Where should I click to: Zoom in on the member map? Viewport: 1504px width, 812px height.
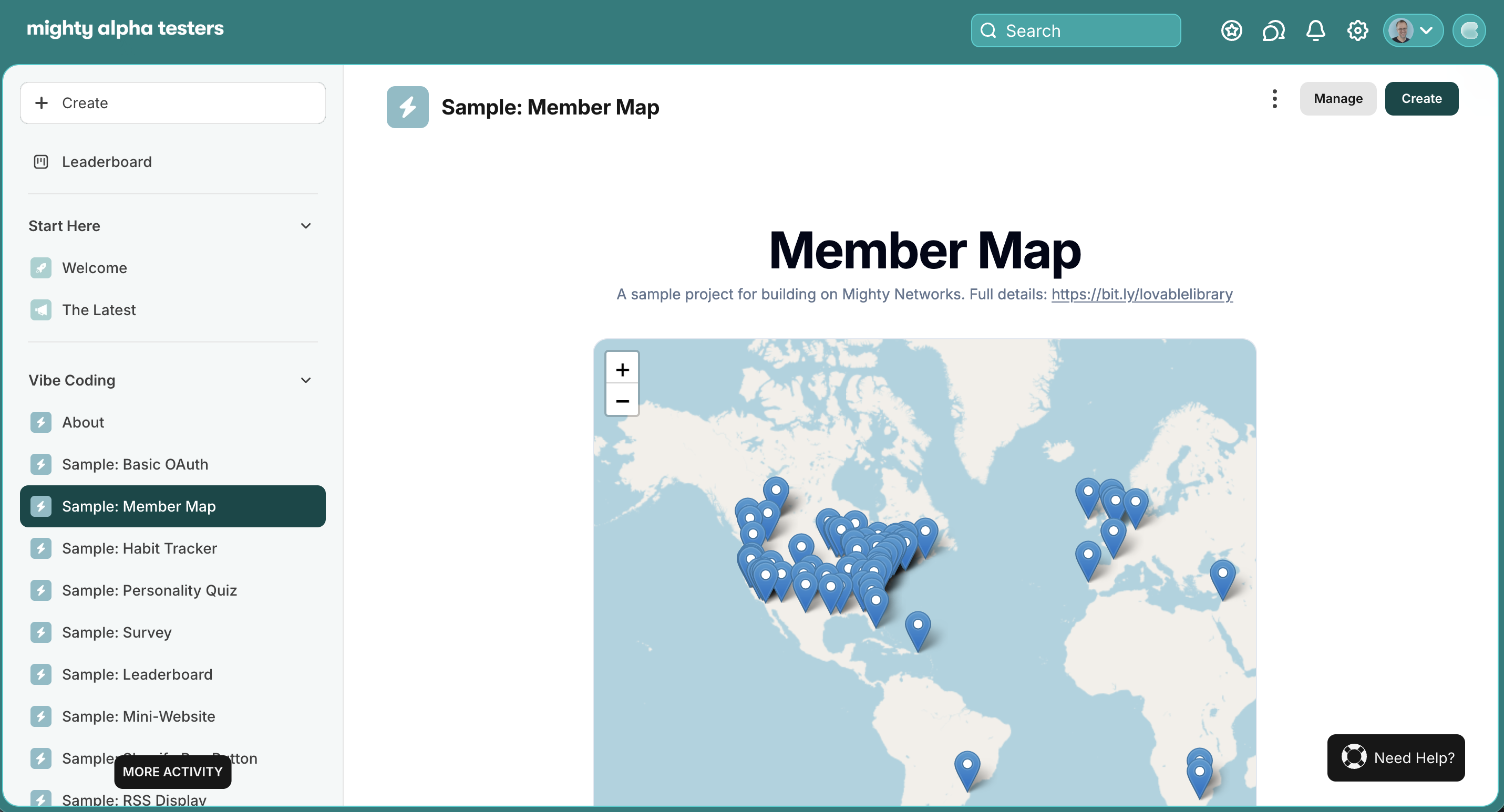pos(622,369)
